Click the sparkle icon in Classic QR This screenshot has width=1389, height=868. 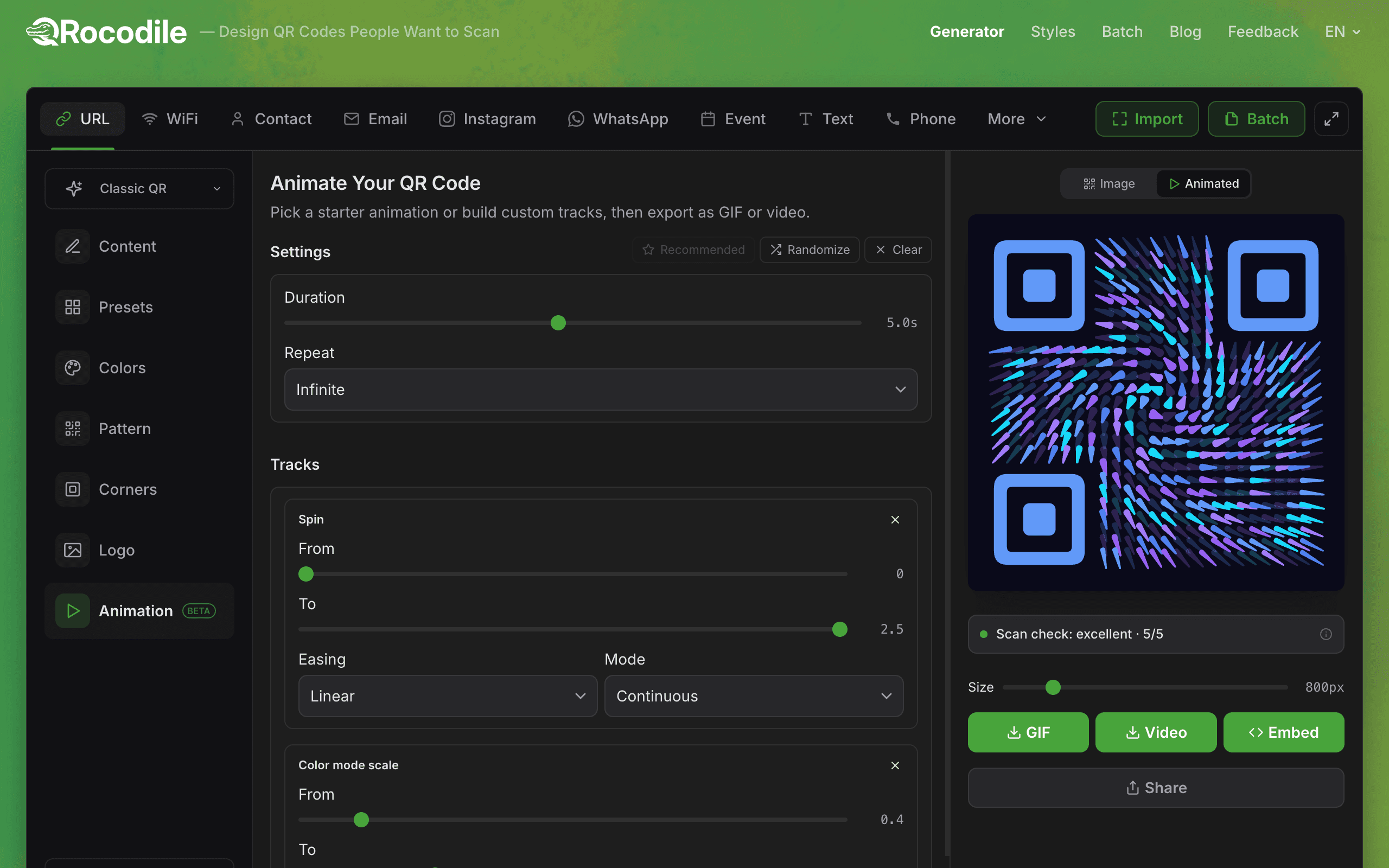point(74,189)
